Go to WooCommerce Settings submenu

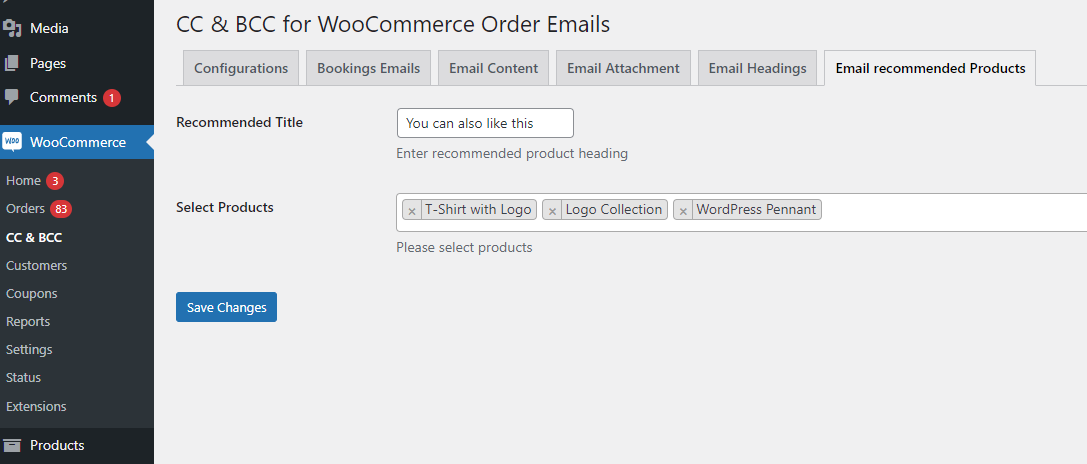pos(29,350)
